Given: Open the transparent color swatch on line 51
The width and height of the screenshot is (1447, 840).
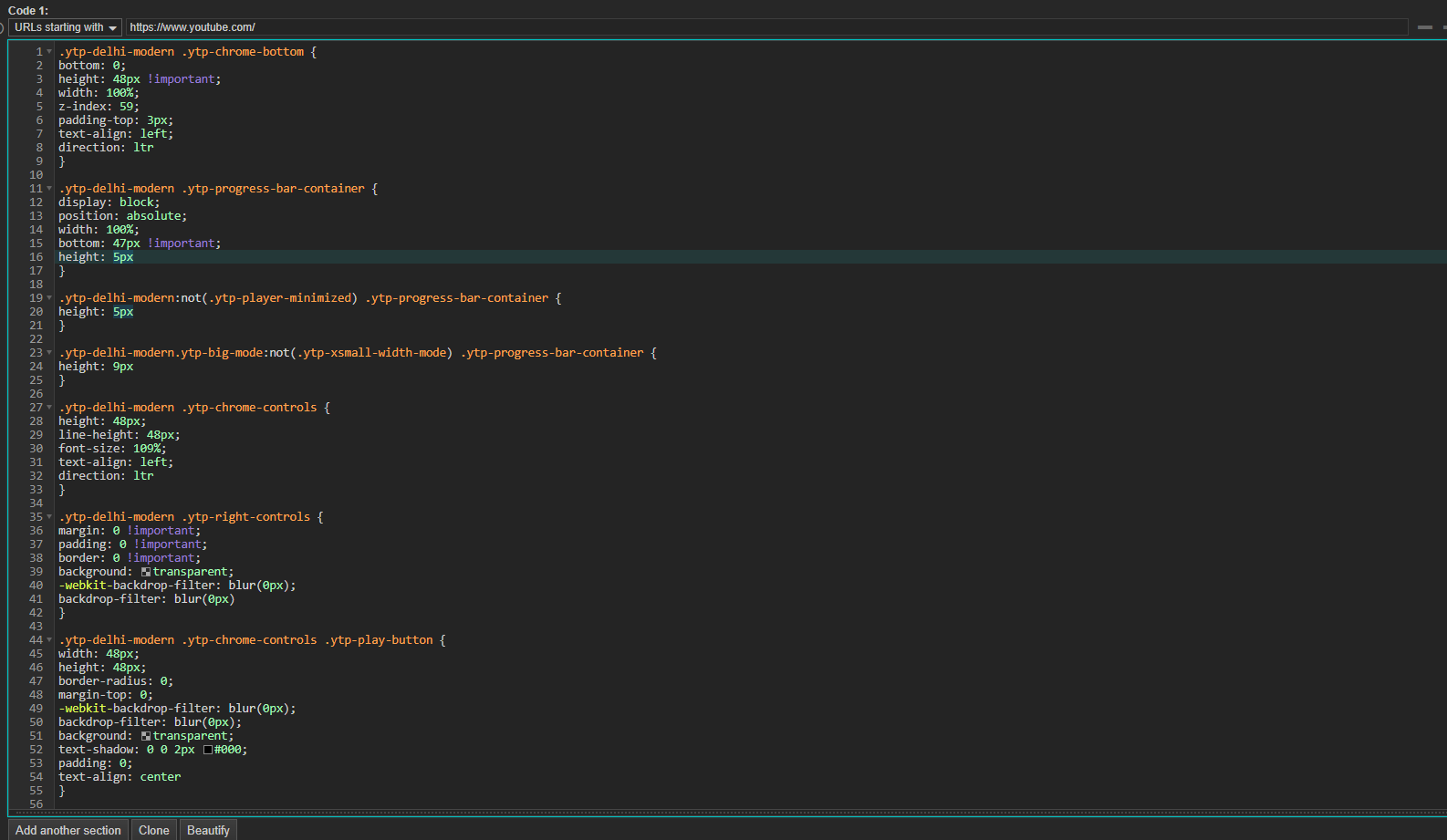Looking at the screenshot, I should [x=146, y=736].
